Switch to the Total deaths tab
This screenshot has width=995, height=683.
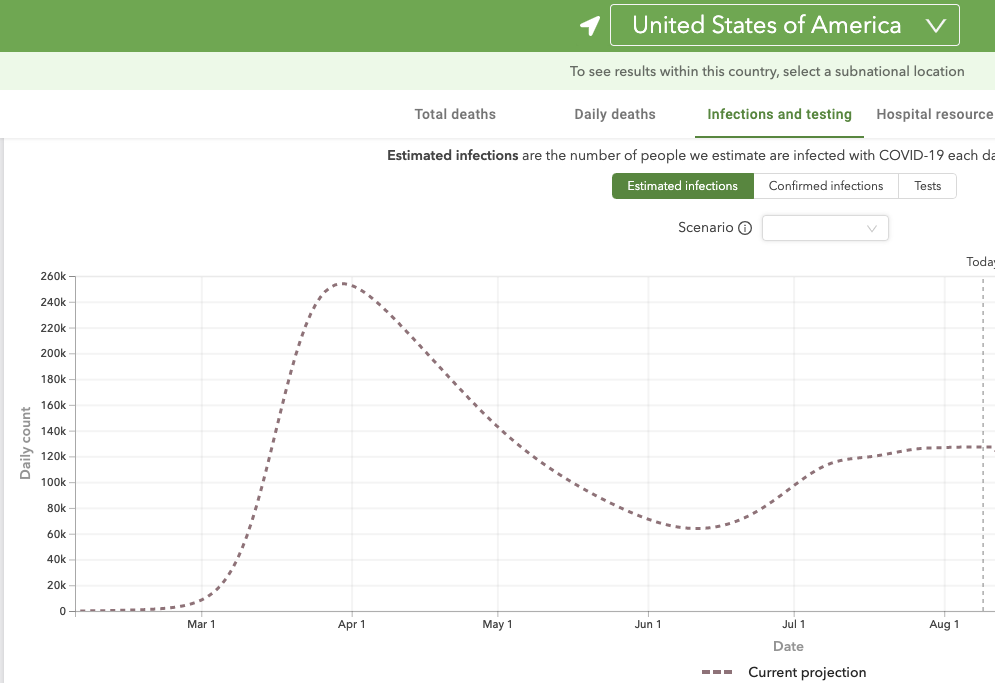coord(455,114)
